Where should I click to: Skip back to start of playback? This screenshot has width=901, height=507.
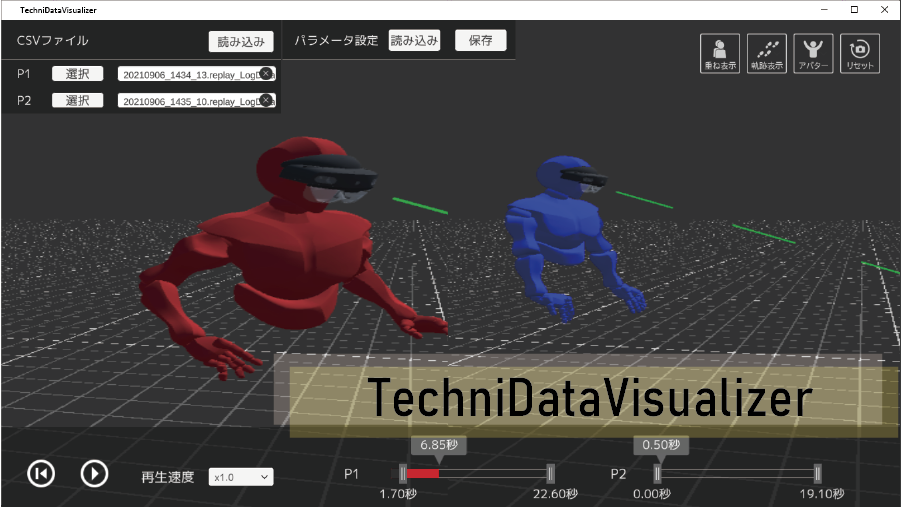(41, 474)
